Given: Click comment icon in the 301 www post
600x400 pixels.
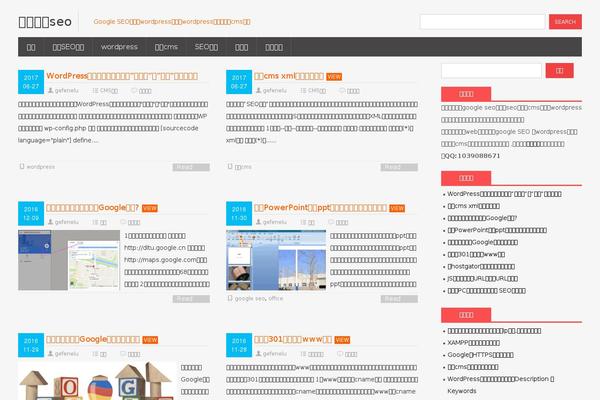Looking at the screenshot, I should click(x=340, y=354).
